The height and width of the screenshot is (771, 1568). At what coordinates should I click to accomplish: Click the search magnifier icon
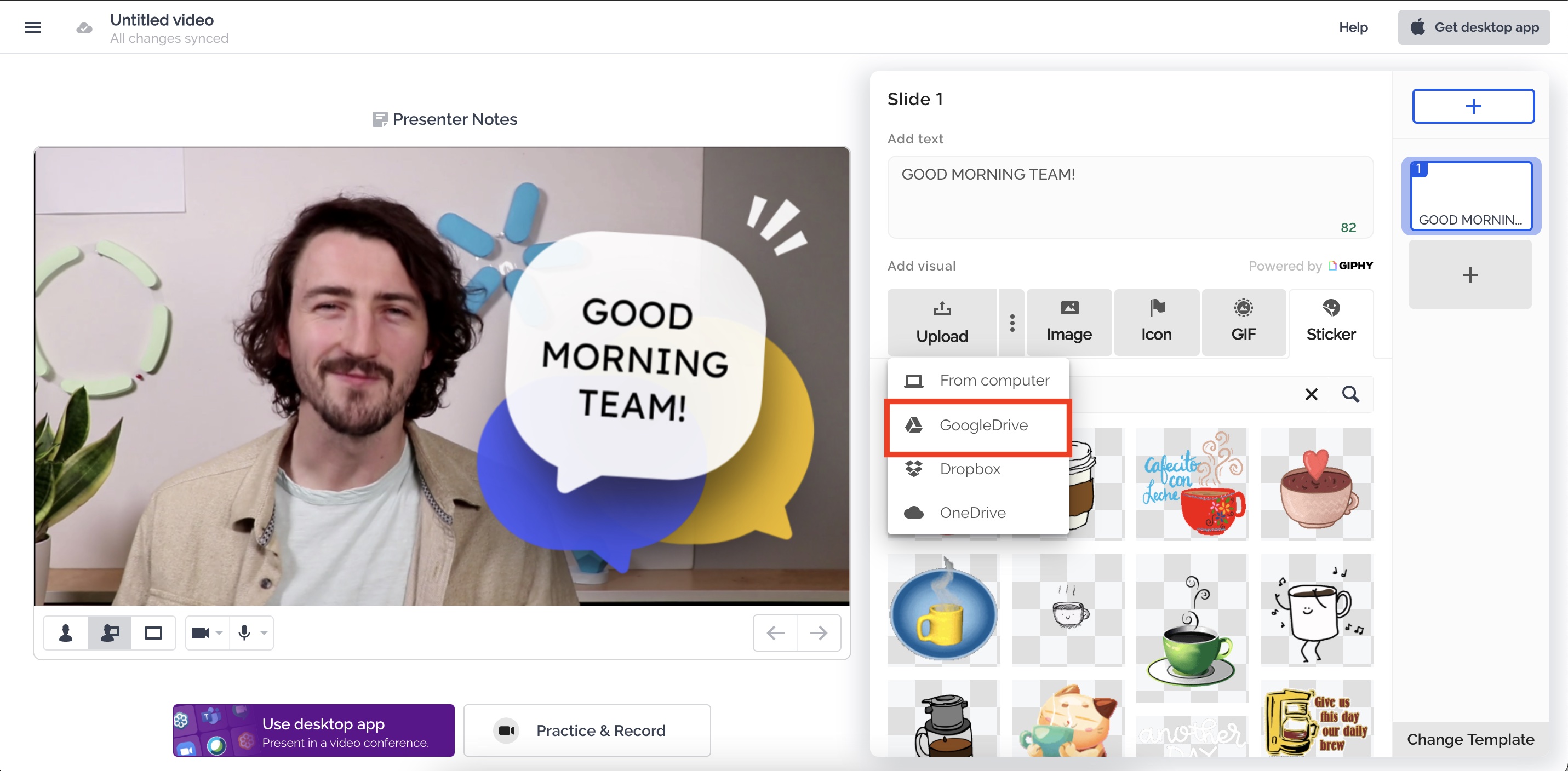click(1350, 394)
